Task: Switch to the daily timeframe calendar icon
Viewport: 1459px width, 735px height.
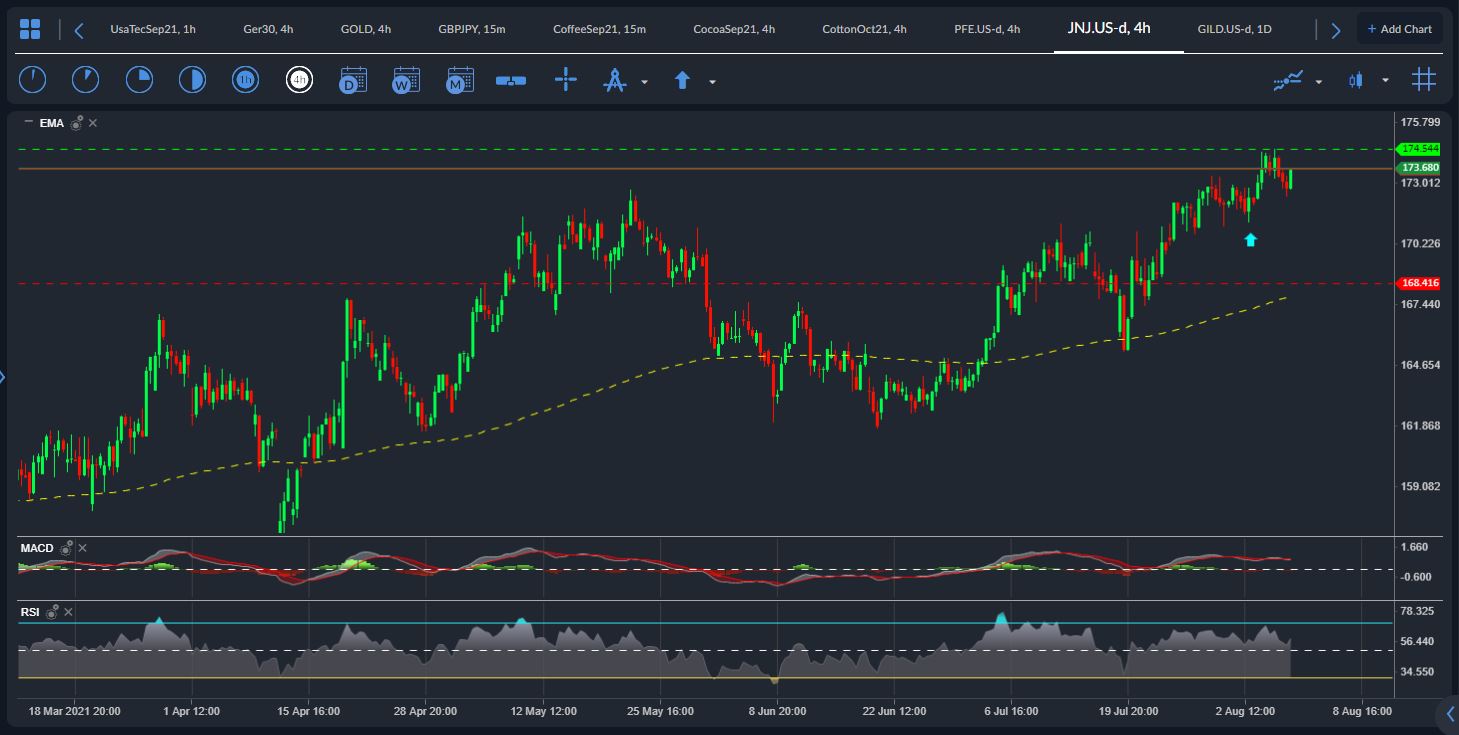Action: pos(352,80)
